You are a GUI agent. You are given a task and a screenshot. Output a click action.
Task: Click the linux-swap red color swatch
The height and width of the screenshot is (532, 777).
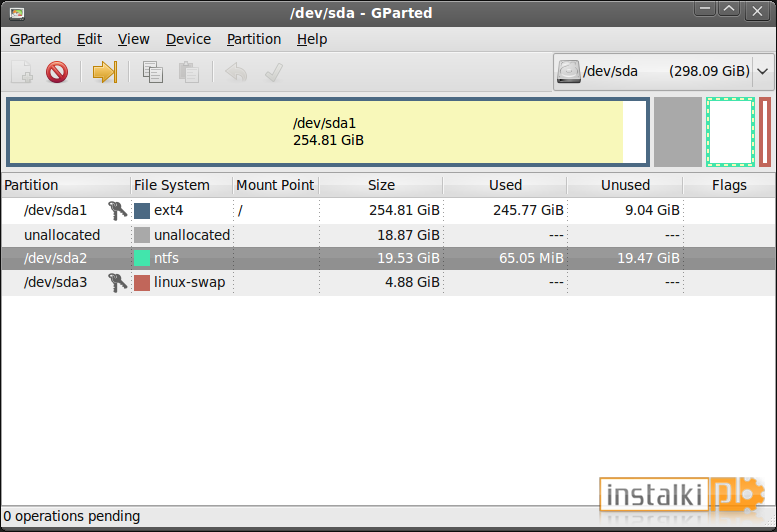(142, 282)
